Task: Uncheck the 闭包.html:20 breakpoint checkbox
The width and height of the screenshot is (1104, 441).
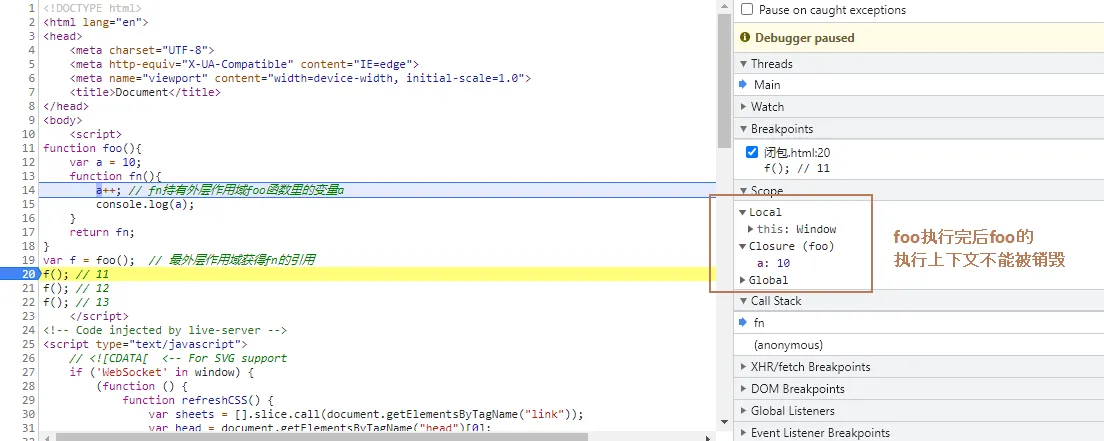Action: point(751,151)
